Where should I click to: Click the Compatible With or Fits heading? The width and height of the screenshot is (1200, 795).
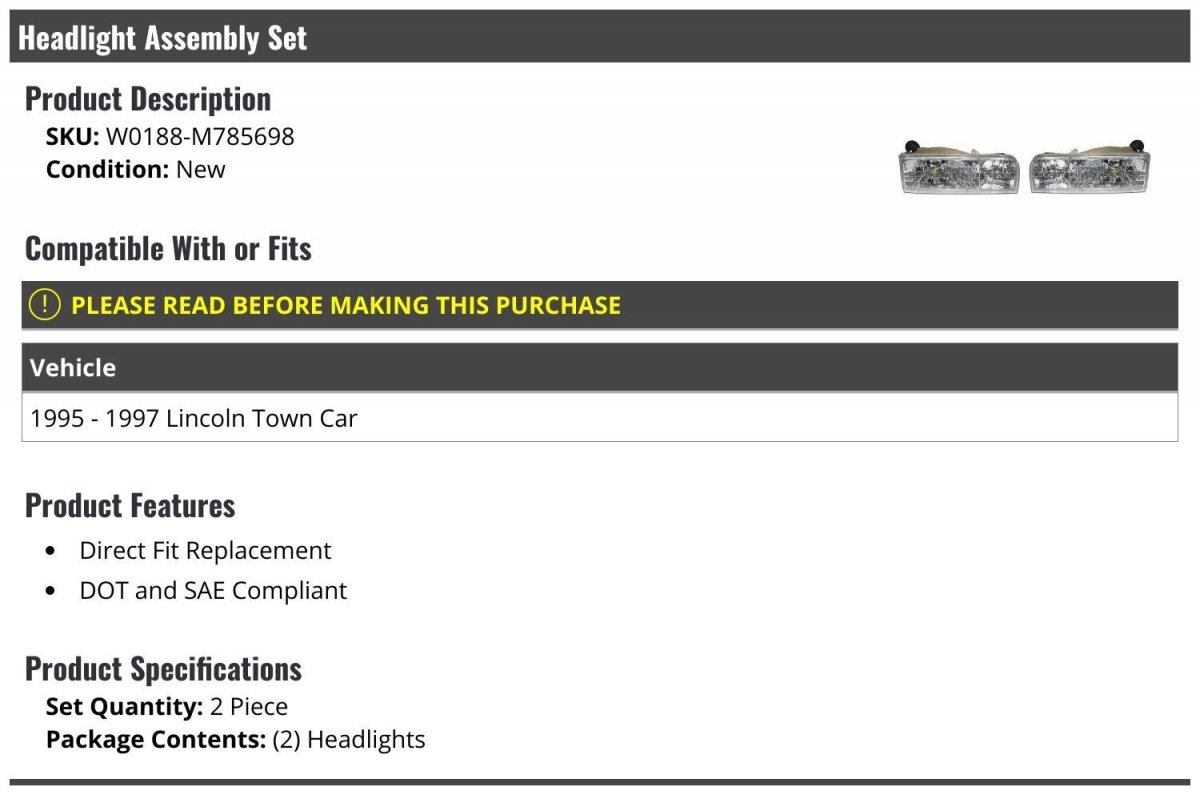[x=168, y=249]
